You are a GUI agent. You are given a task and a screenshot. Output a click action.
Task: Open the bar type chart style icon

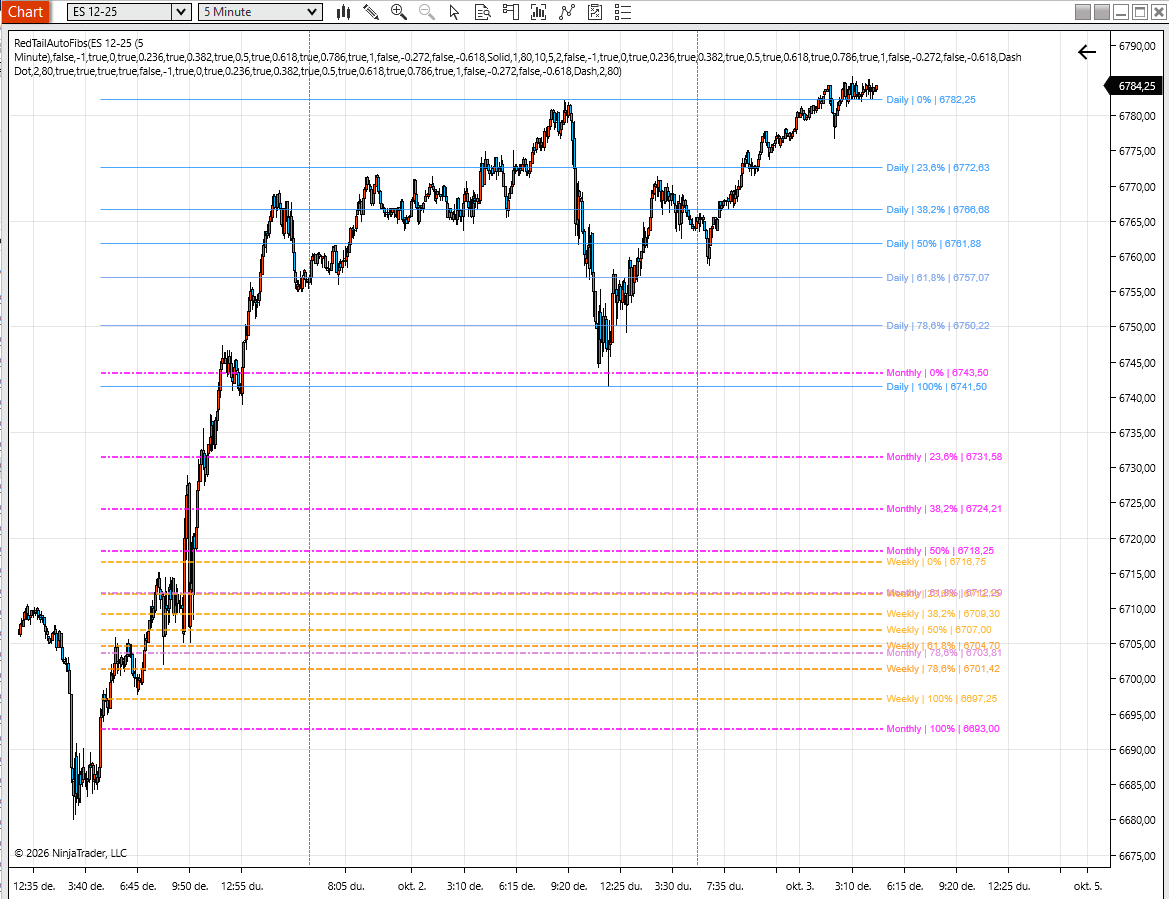pyautogui.click(x=343, y=12)
